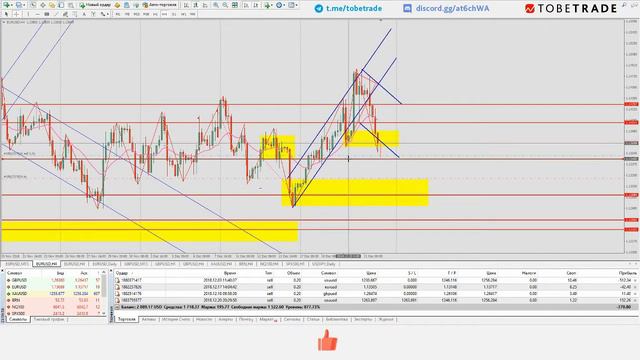Sort orders by Прибыль column header
640x360 pixels.
pyautogui.click(x=628, y=273)
